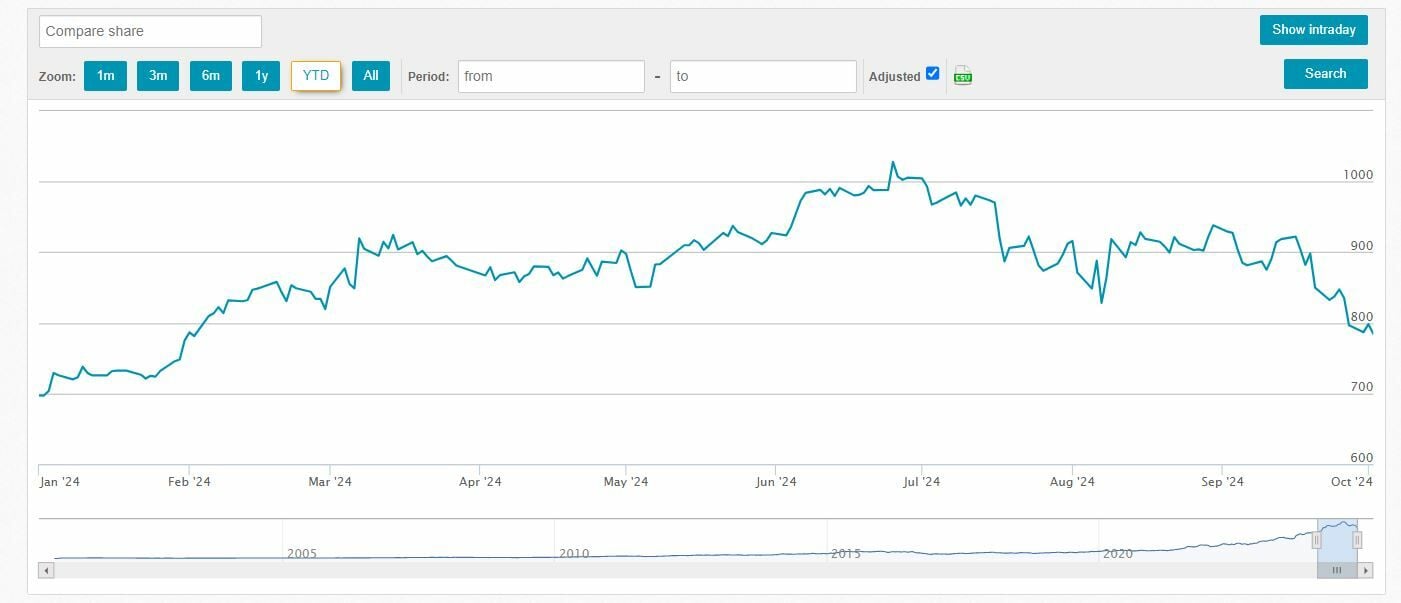
Task: Focus the Compare share input field
Action: coord(150,31)
